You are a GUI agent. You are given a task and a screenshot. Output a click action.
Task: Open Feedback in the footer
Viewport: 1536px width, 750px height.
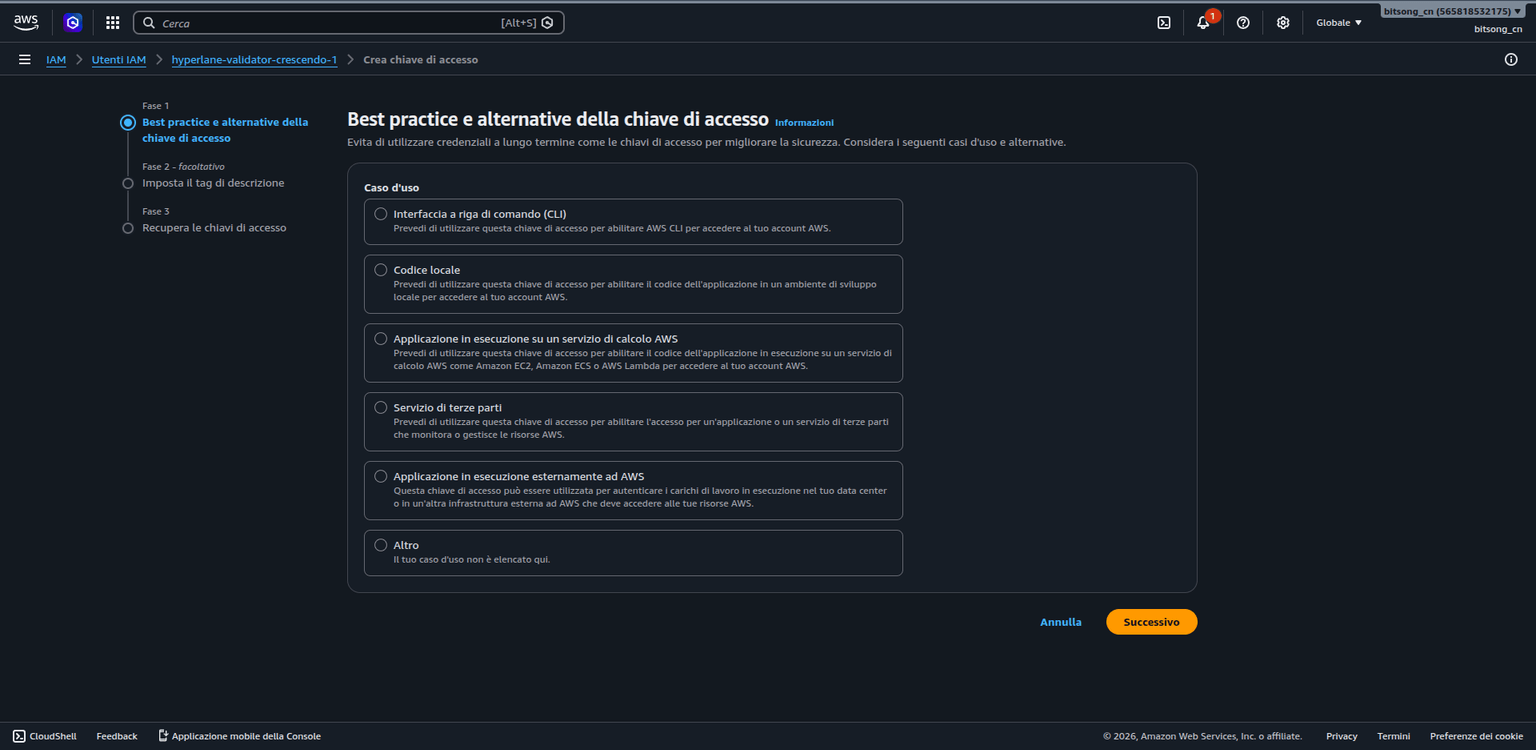tap(117, 736)
